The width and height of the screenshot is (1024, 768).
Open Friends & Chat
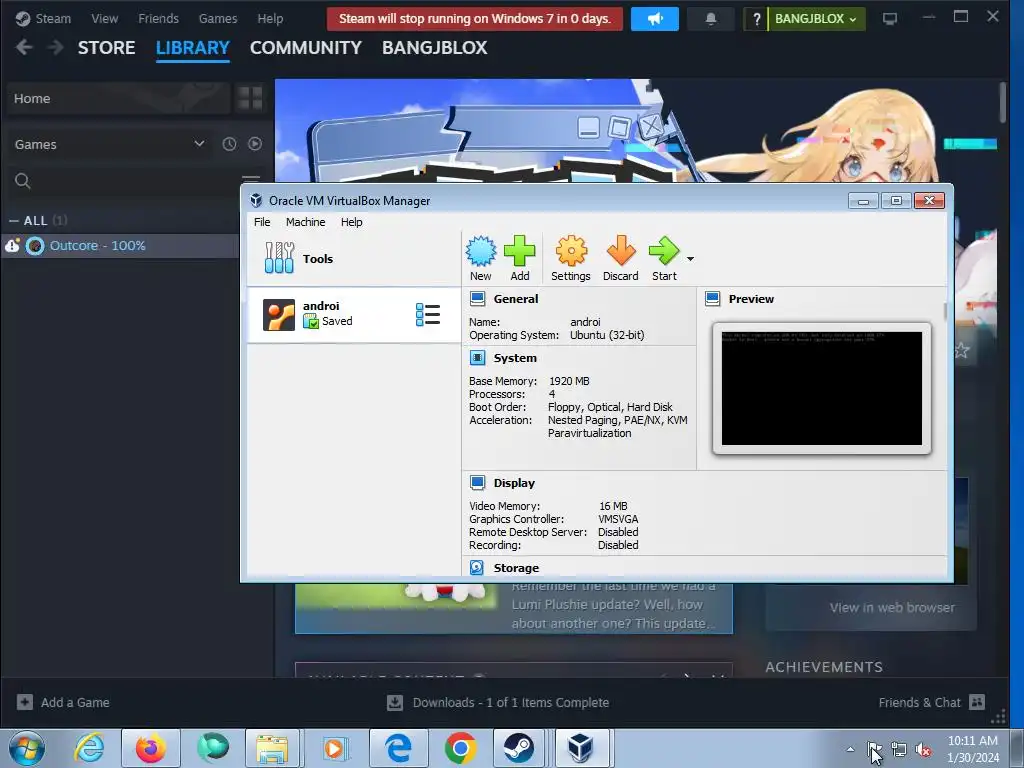point(931,703)
